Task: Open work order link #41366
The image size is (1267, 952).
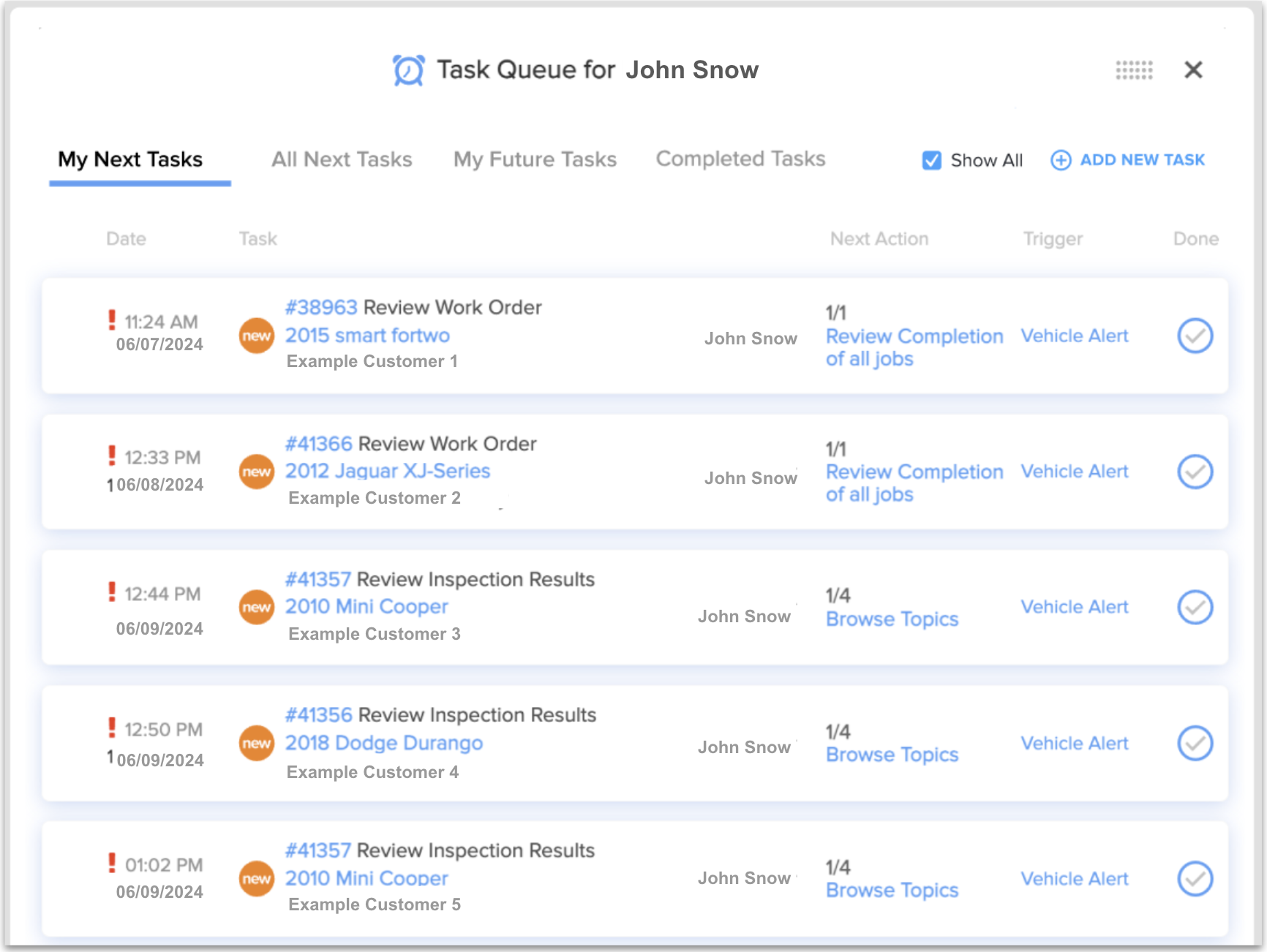Action: pyautogui.click(x=319, y=444)
